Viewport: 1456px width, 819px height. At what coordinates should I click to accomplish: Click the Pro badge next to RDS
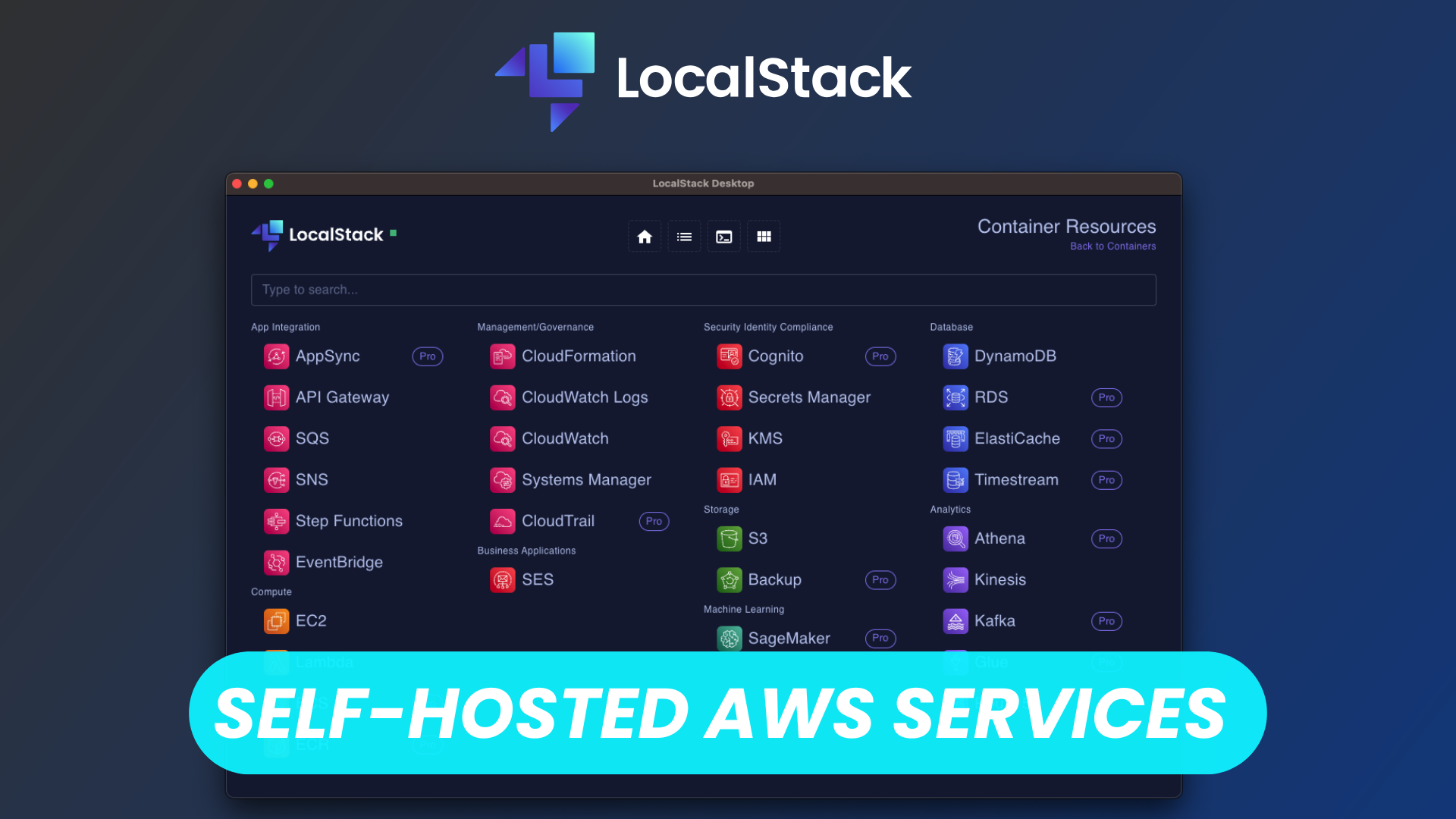pos(1106,397)
